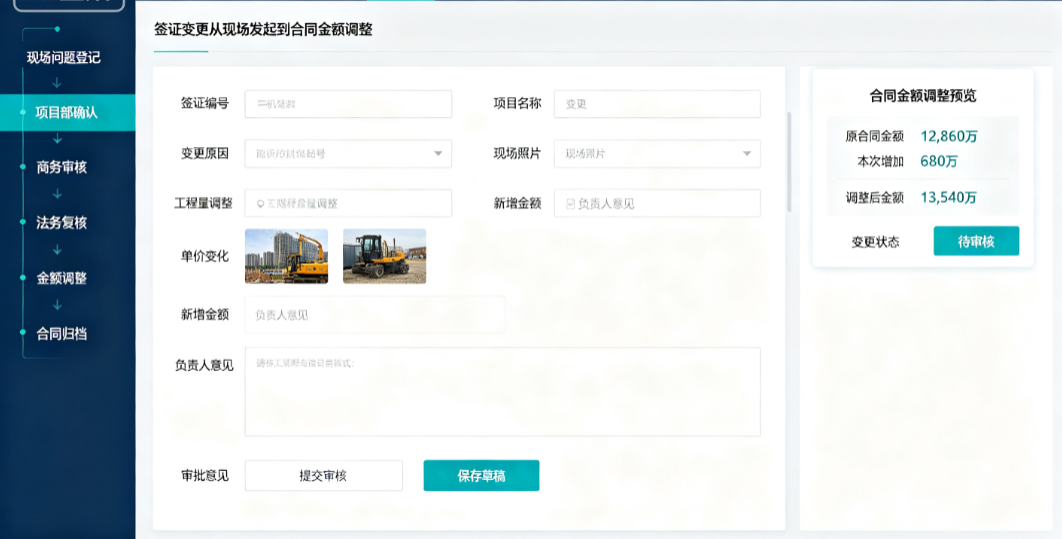Click the small icon in upper 新增金额 field
This screenshot has height=539, width=1062.
[570, 204]
